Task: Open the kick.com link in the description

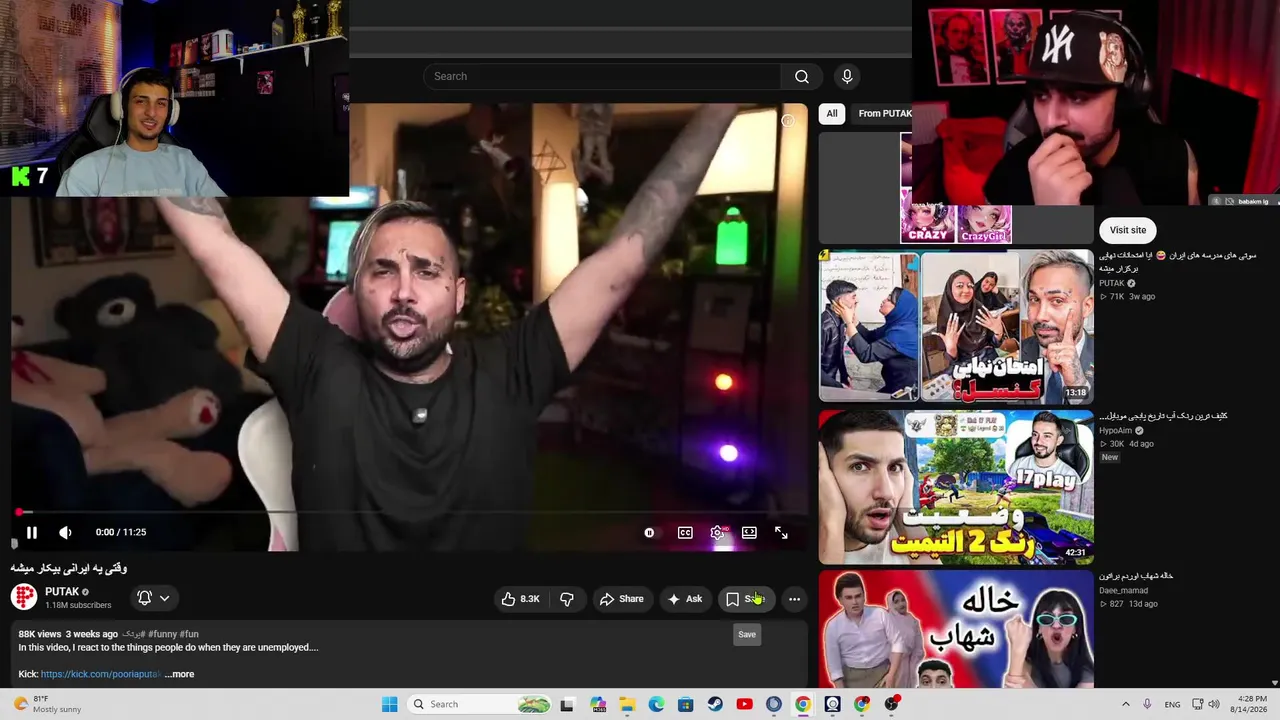Action: [x=100, y=674]
